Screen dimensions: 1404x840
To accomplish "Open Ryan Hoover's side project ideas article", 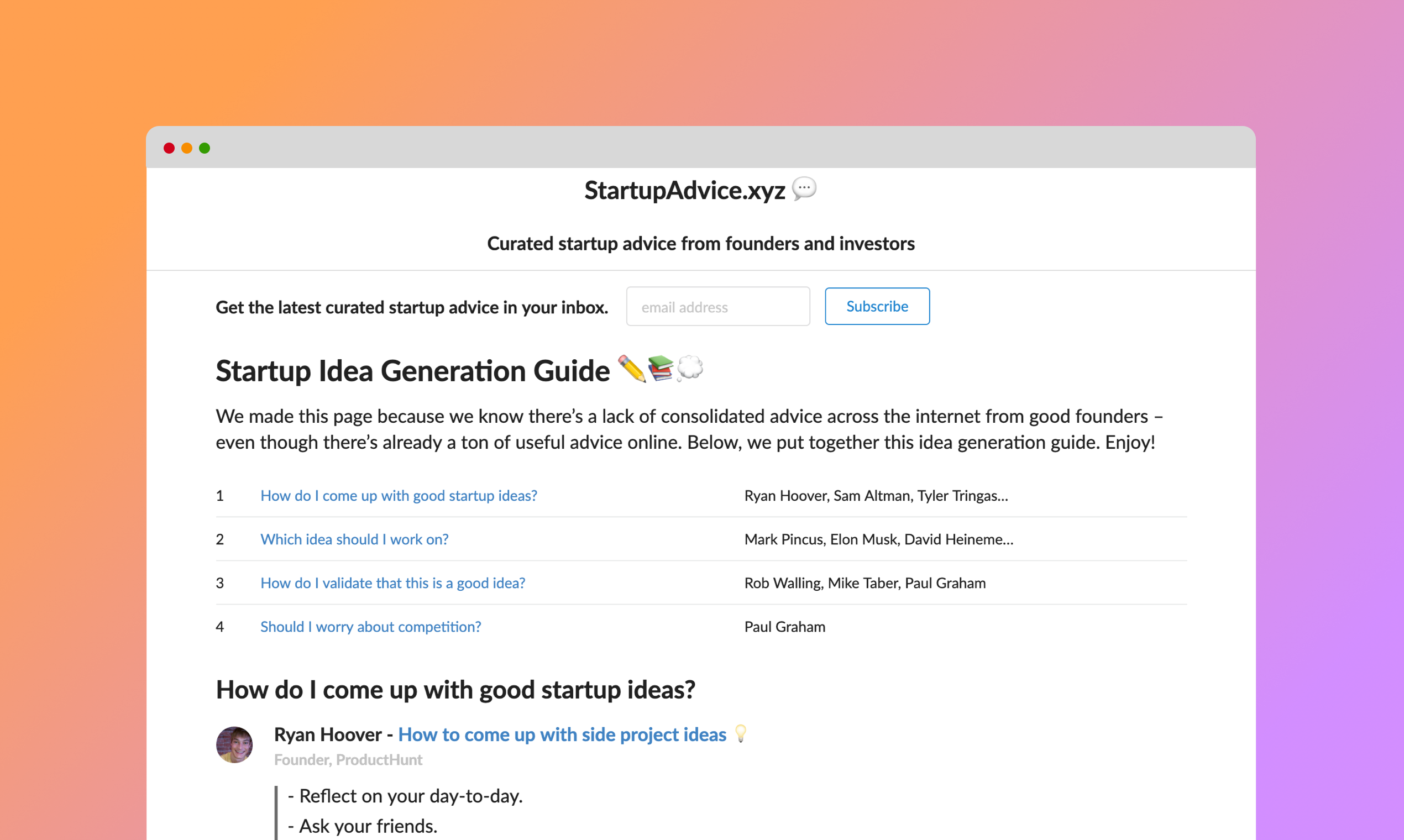I will click(562, 734).
